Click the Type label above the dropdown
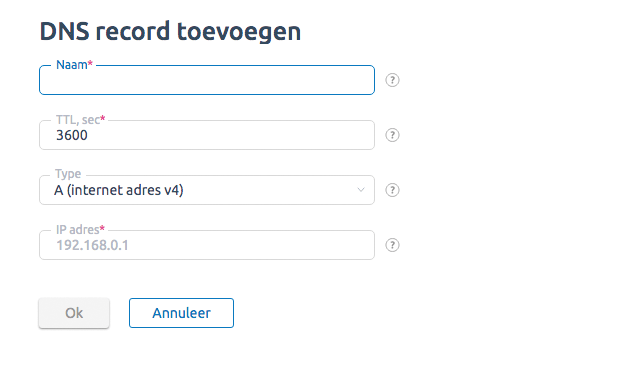This screenshot has height=375, width=625. (68, 174)
